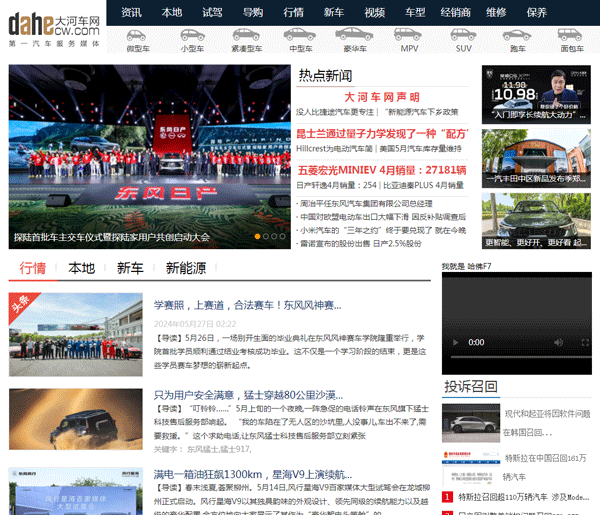Seek on the video progress bar

click(x=520, y=357)
